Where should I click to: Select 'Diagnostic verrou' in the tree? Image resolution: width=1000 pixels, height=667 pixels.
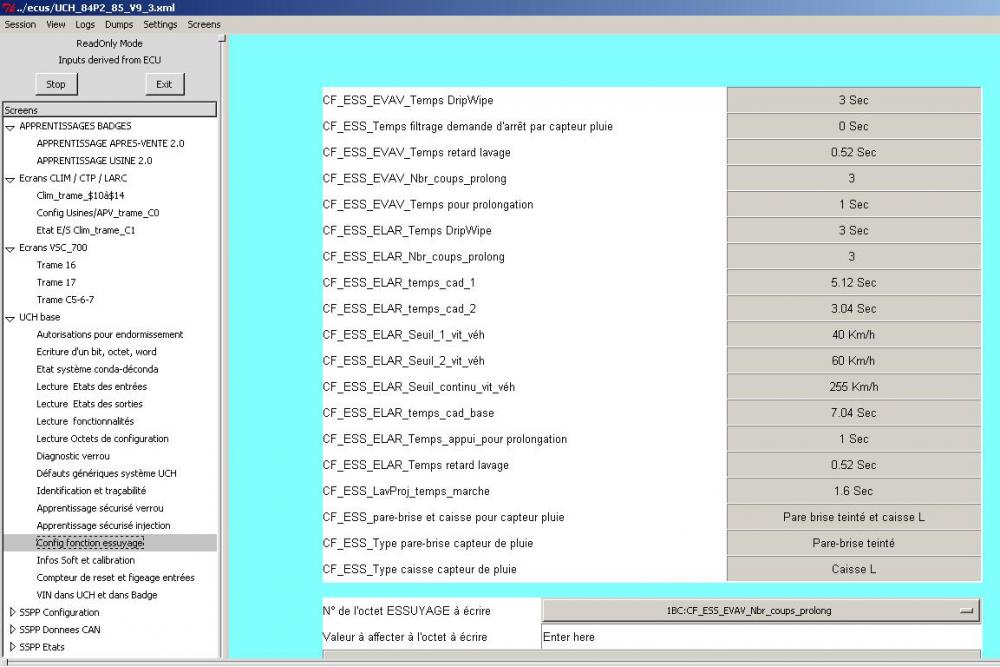[73, 456]
